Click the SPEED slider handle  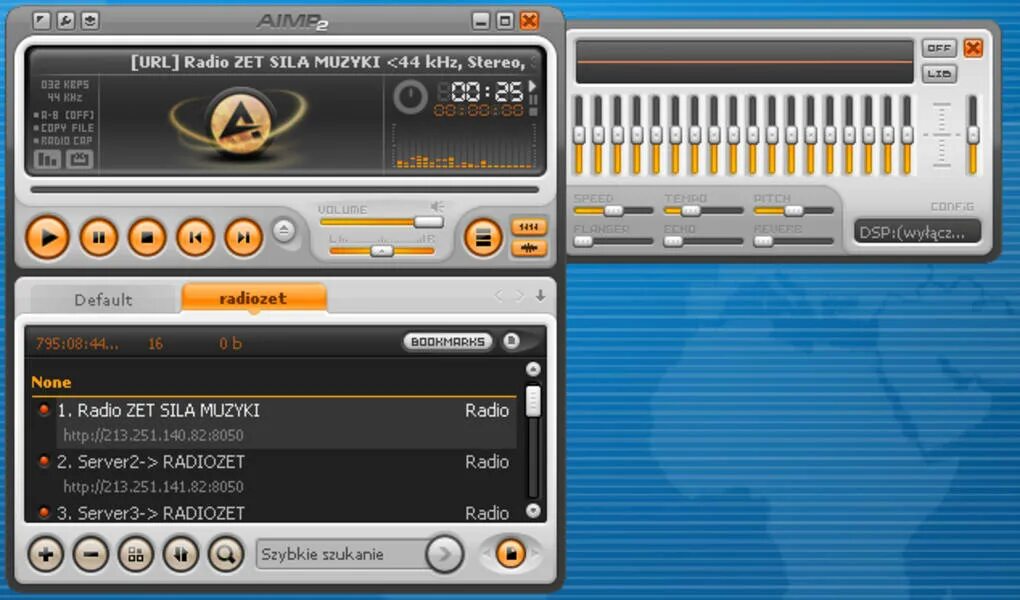click(613, 211)
